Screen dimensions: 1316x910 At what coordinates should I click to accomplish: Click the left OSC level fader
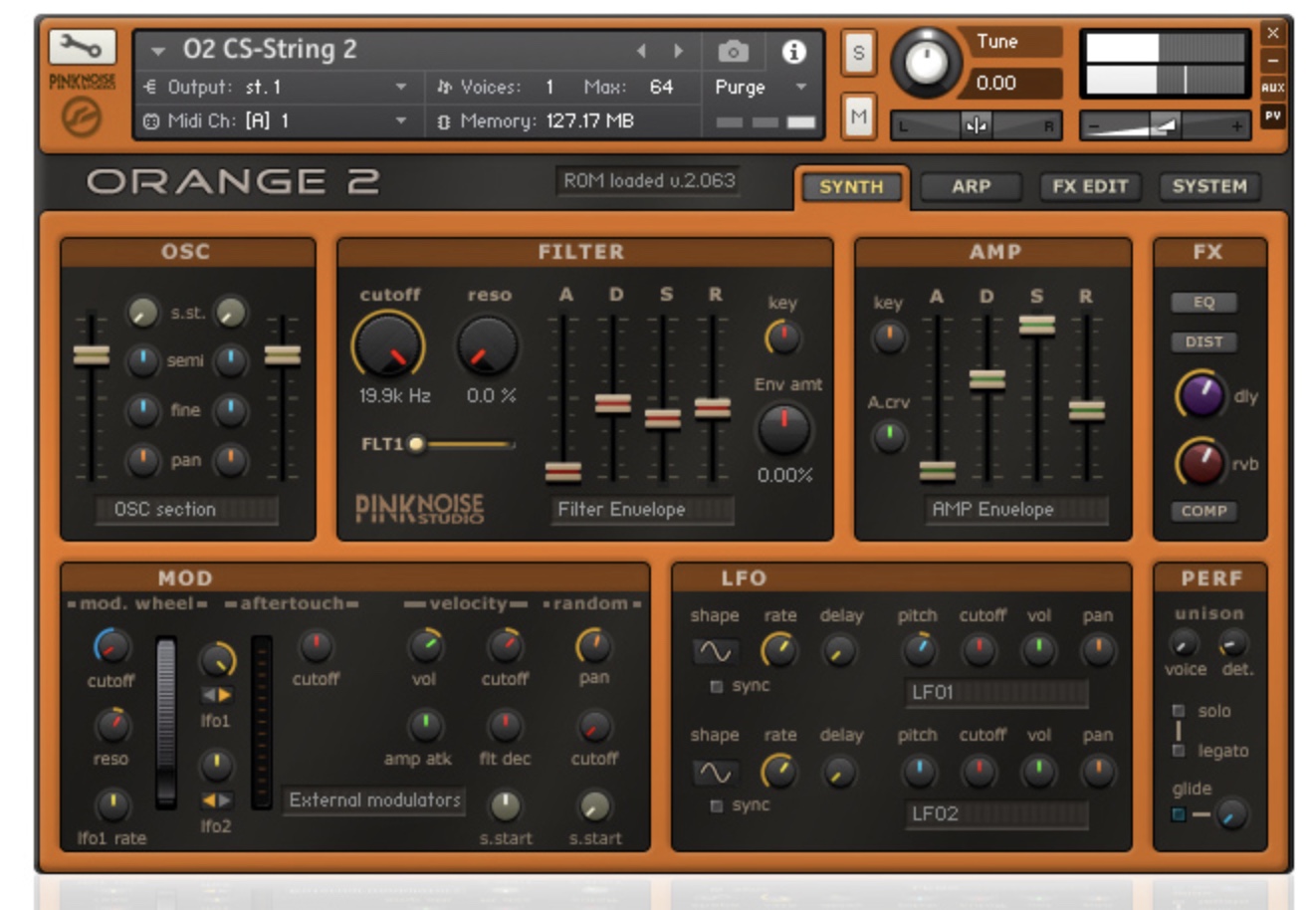(92, 355)
